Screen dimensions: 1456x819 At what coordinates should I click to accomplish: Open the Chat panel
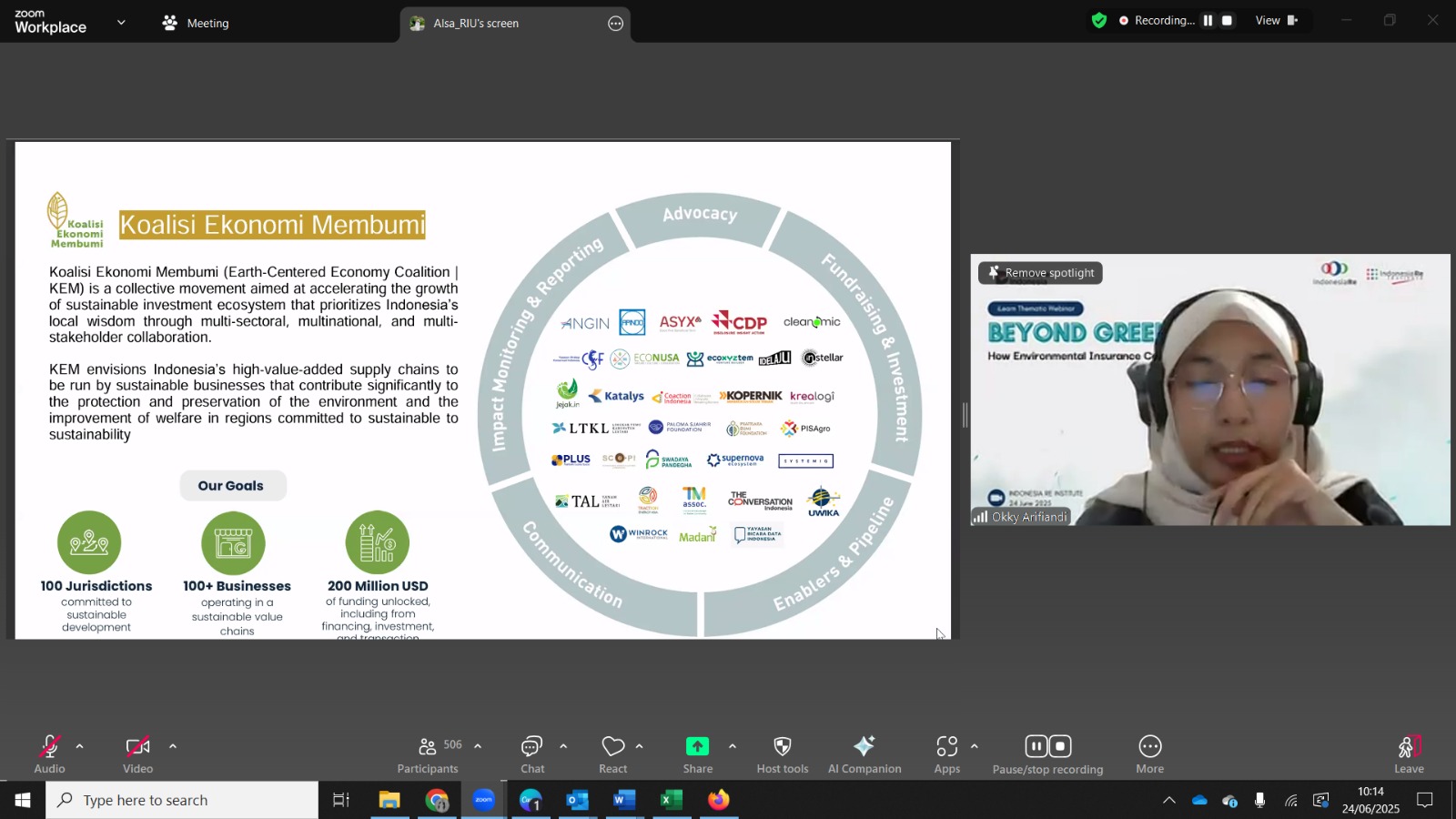pos(532,754)
